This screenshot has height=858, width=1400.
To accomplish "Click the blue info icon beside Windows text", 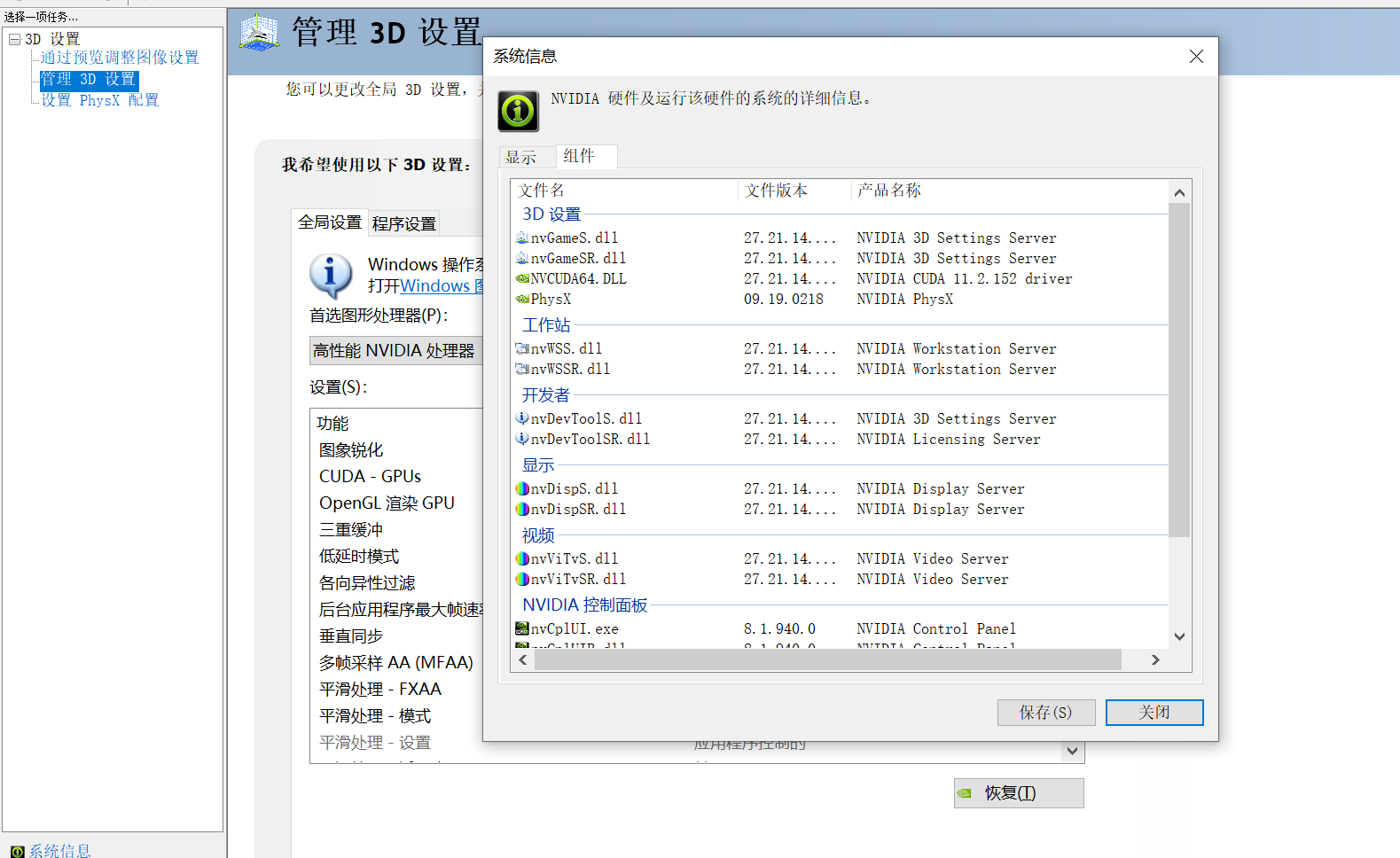I will pos(331,276).
